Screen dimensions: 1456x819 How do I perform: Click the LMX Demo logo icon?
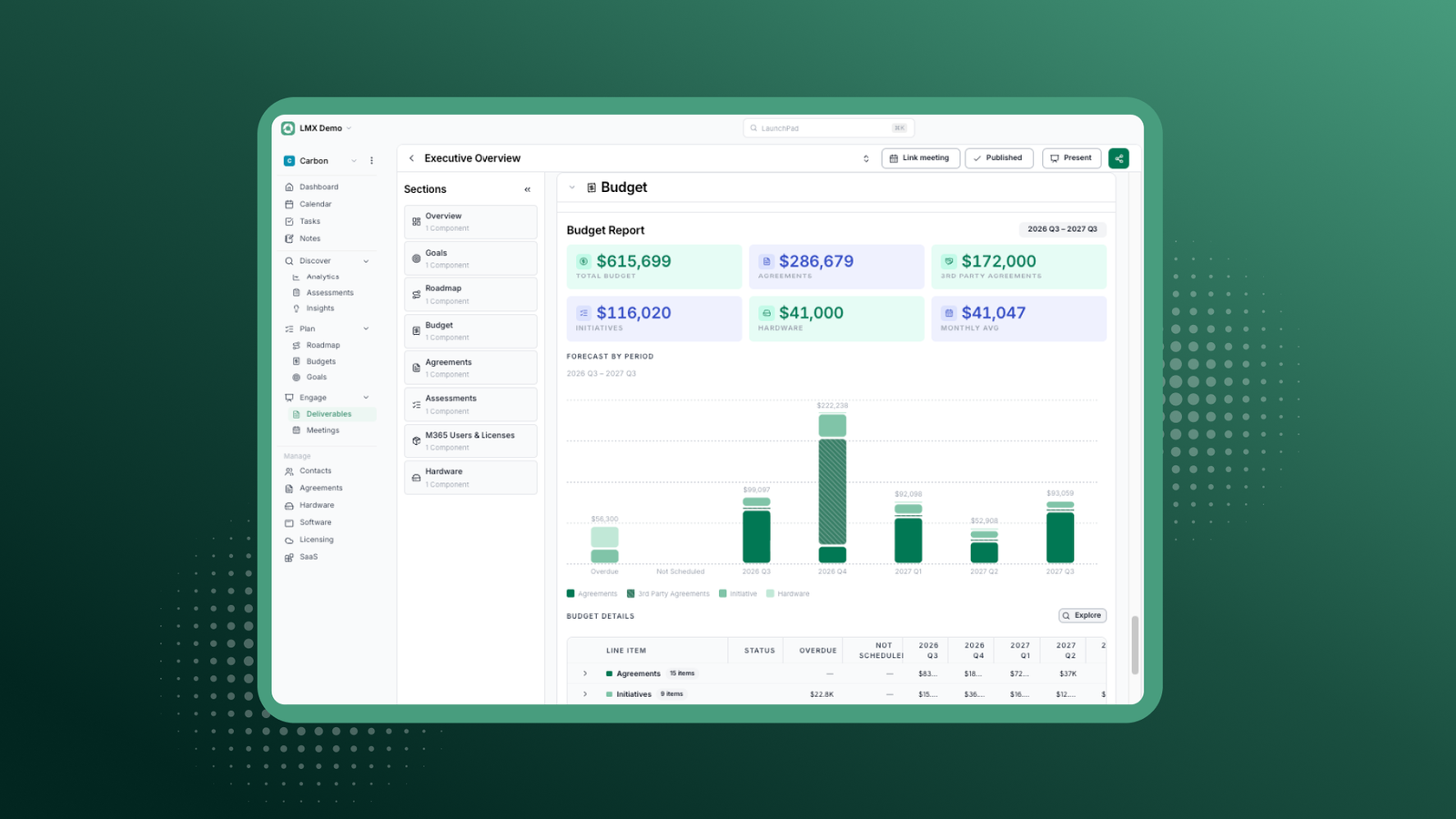288,128
